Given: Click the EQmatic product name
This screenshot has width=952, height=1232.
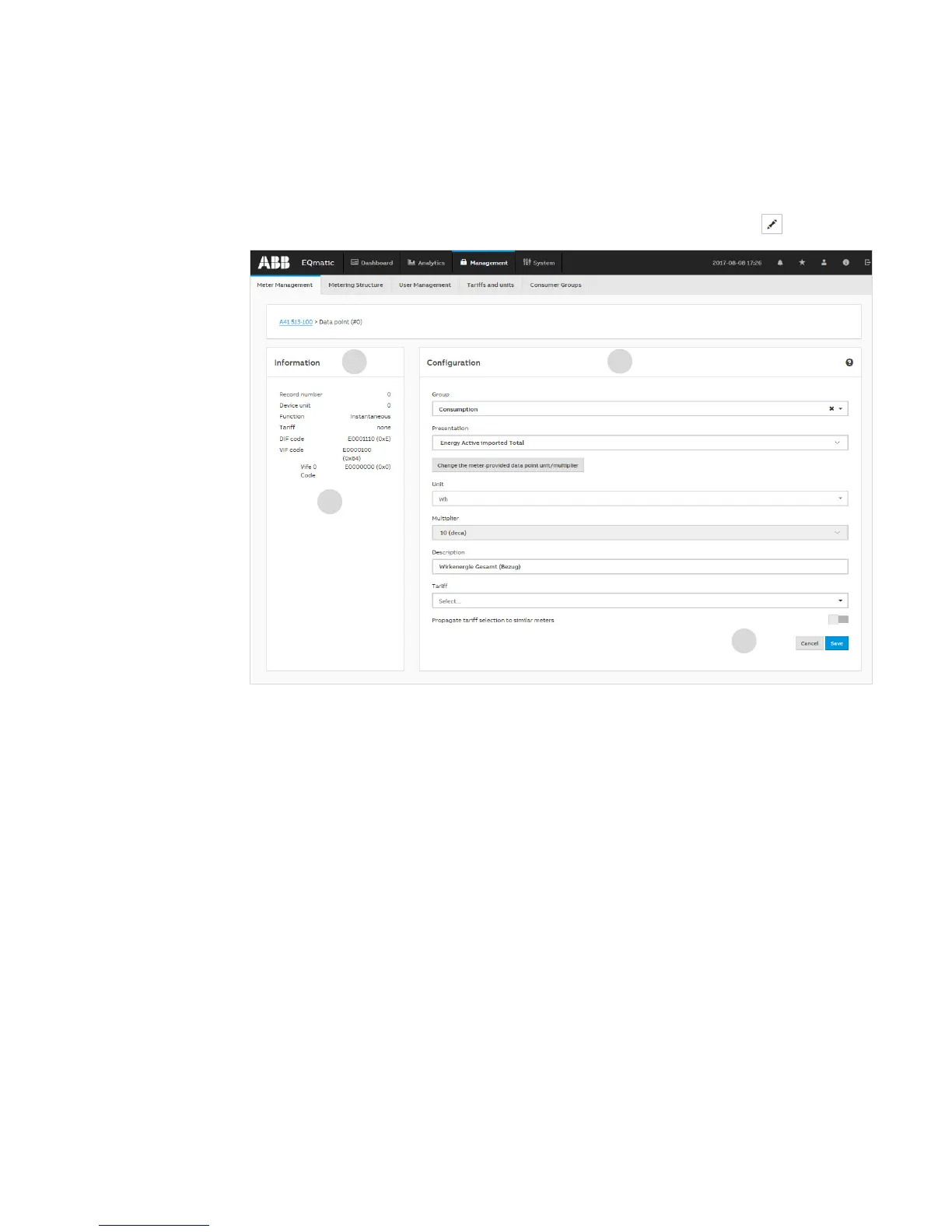Looking at the screenshot, I should click(317, 263).
